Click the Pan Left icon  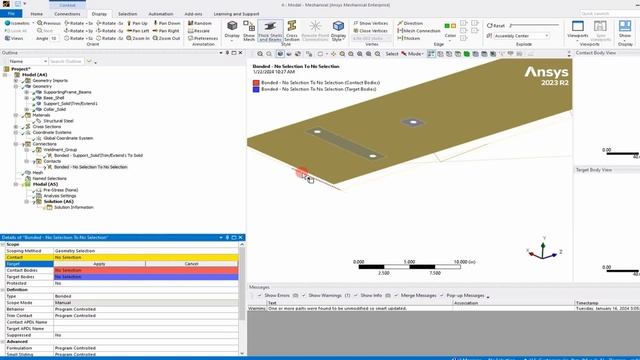tap(129, 31)
